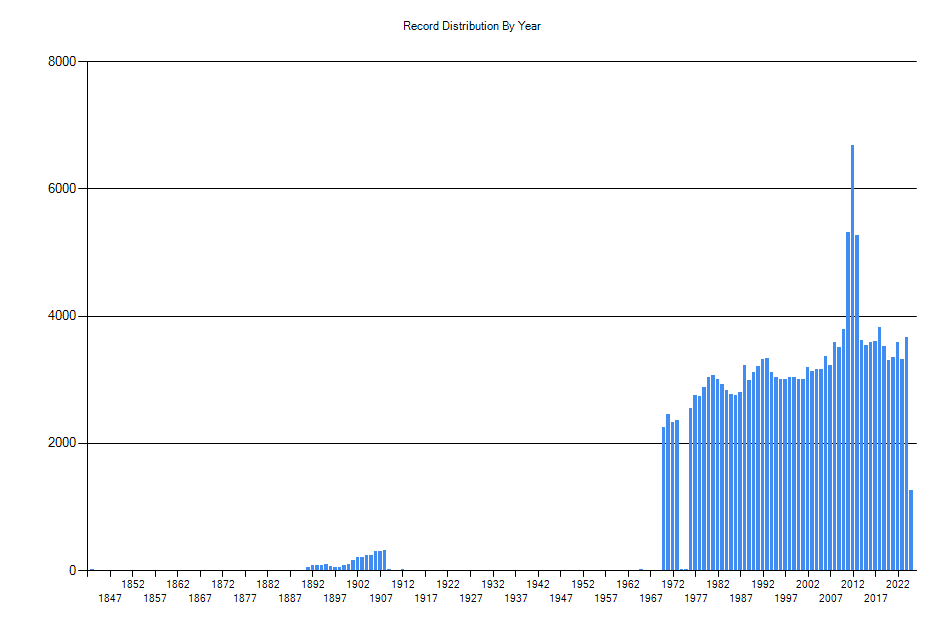This screenshot has height=630, width=945.
Task: Select the 2012 x-axis year label
Action: pyautogui.click(x=852, y=584)
